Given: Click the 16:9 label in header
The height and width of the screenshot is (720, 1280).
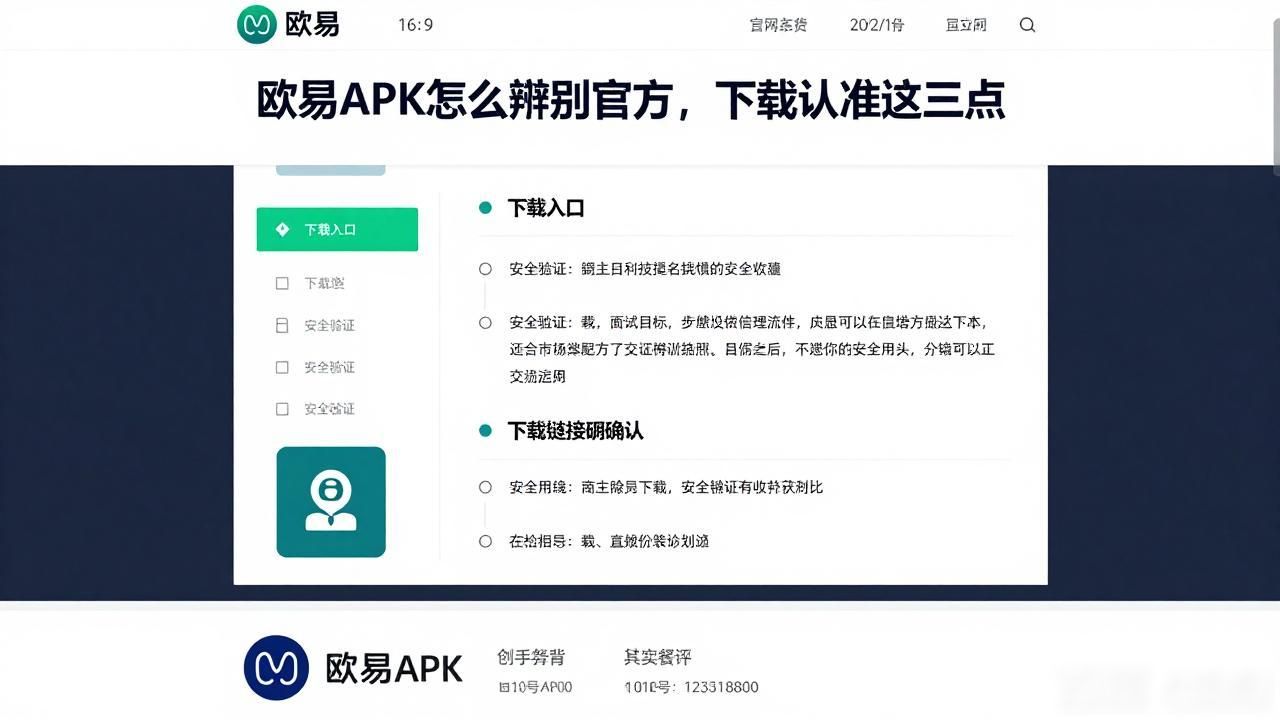Looking at the screenshot, I should (415, 25).
